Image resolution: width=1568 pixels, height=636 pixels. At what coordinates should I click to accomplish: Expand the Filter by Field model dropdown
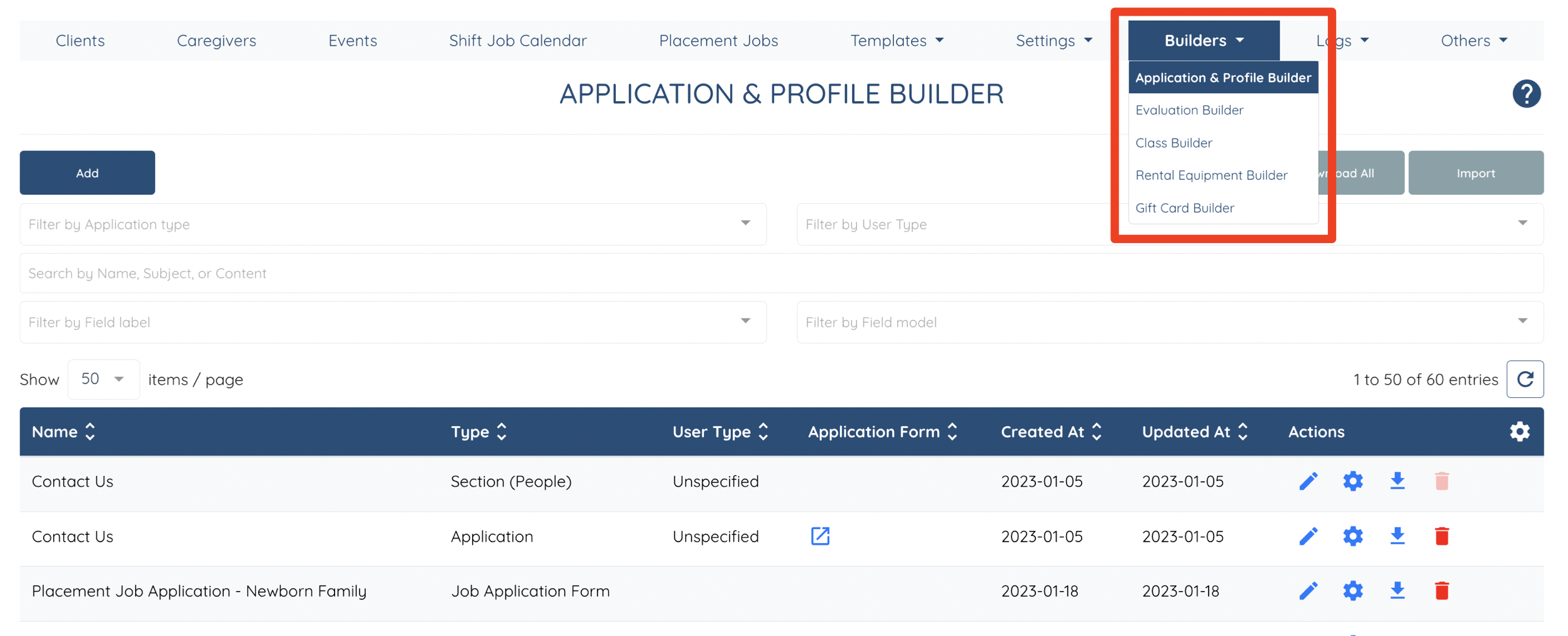point(1170,322)
